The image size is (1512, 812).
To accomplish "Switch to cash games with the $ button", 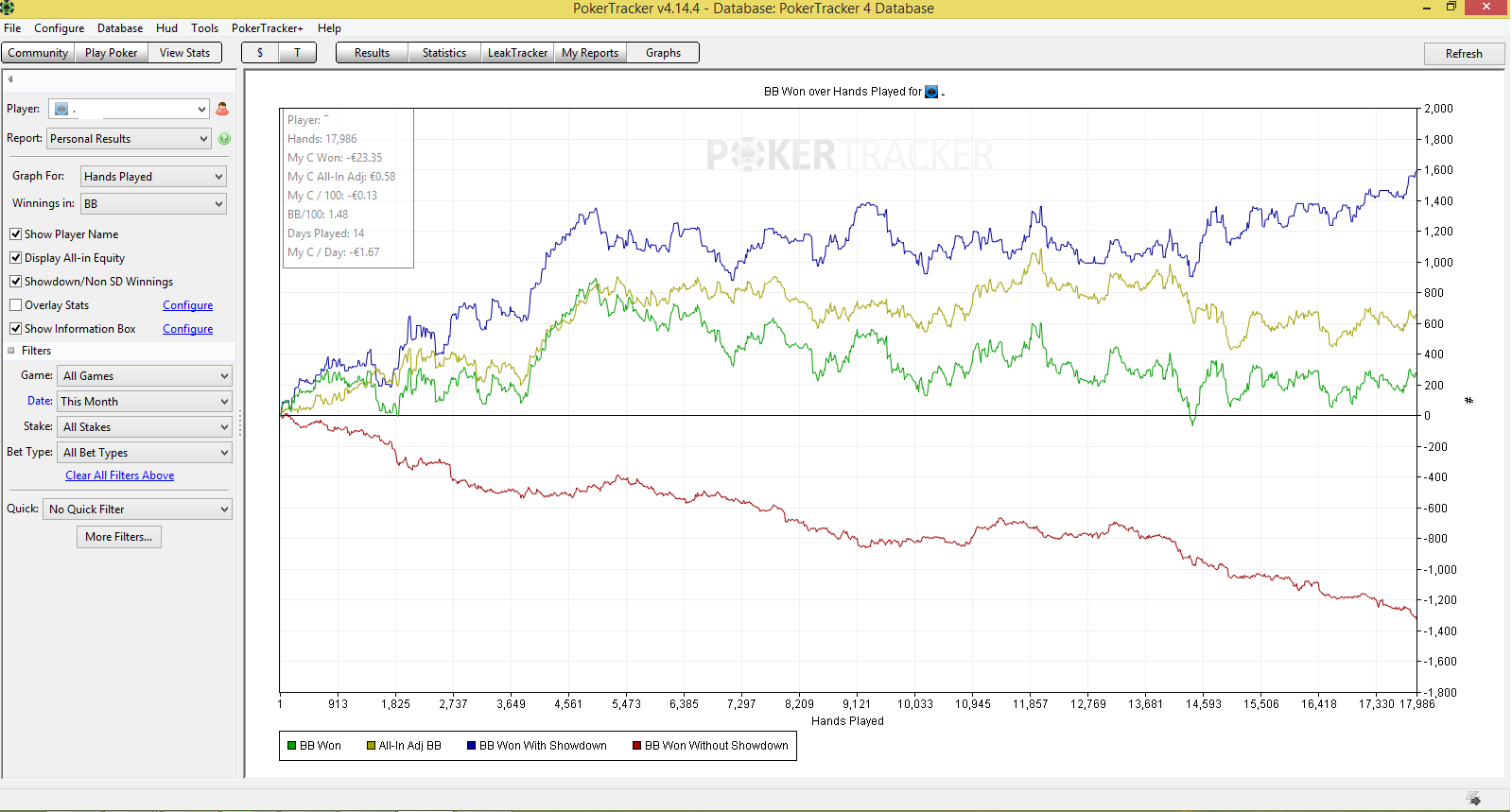I will (x=260, y=53).
